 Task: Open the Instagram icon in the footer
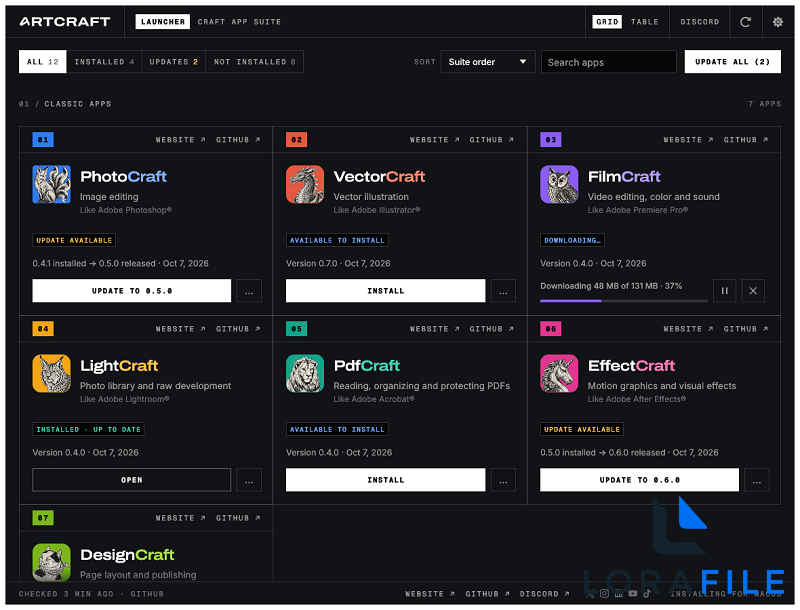[x=605, y=594]
